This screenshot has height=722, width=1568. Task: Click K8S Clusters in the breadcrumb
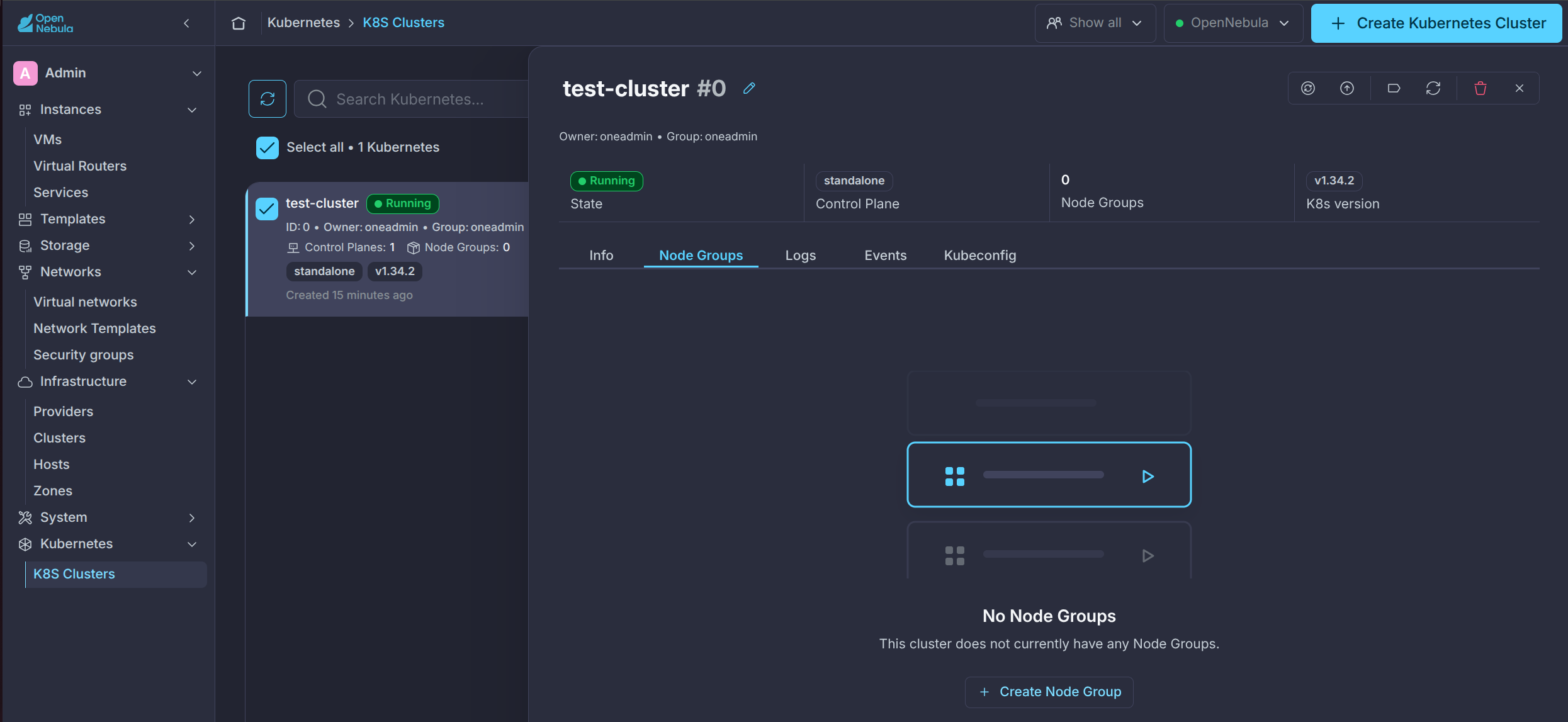(x=403, y=23)
